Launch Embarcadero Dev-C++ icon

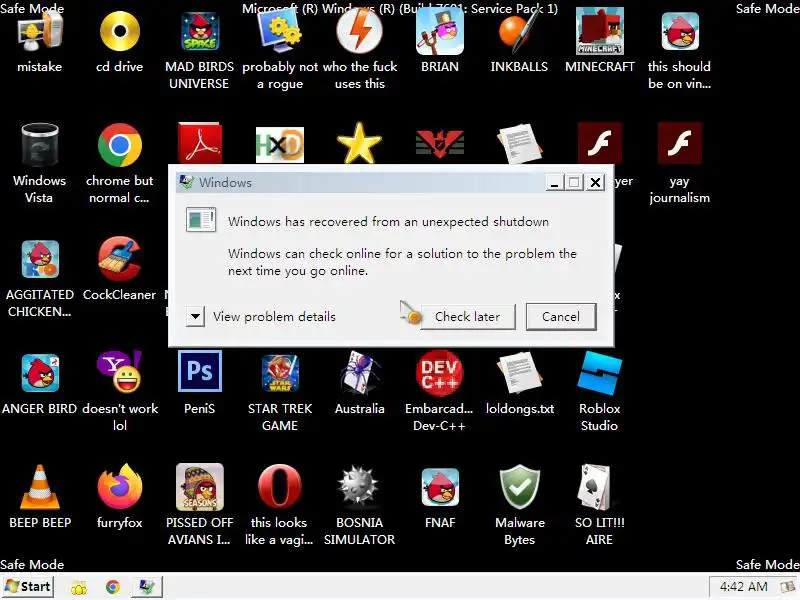tap(440, 372)
